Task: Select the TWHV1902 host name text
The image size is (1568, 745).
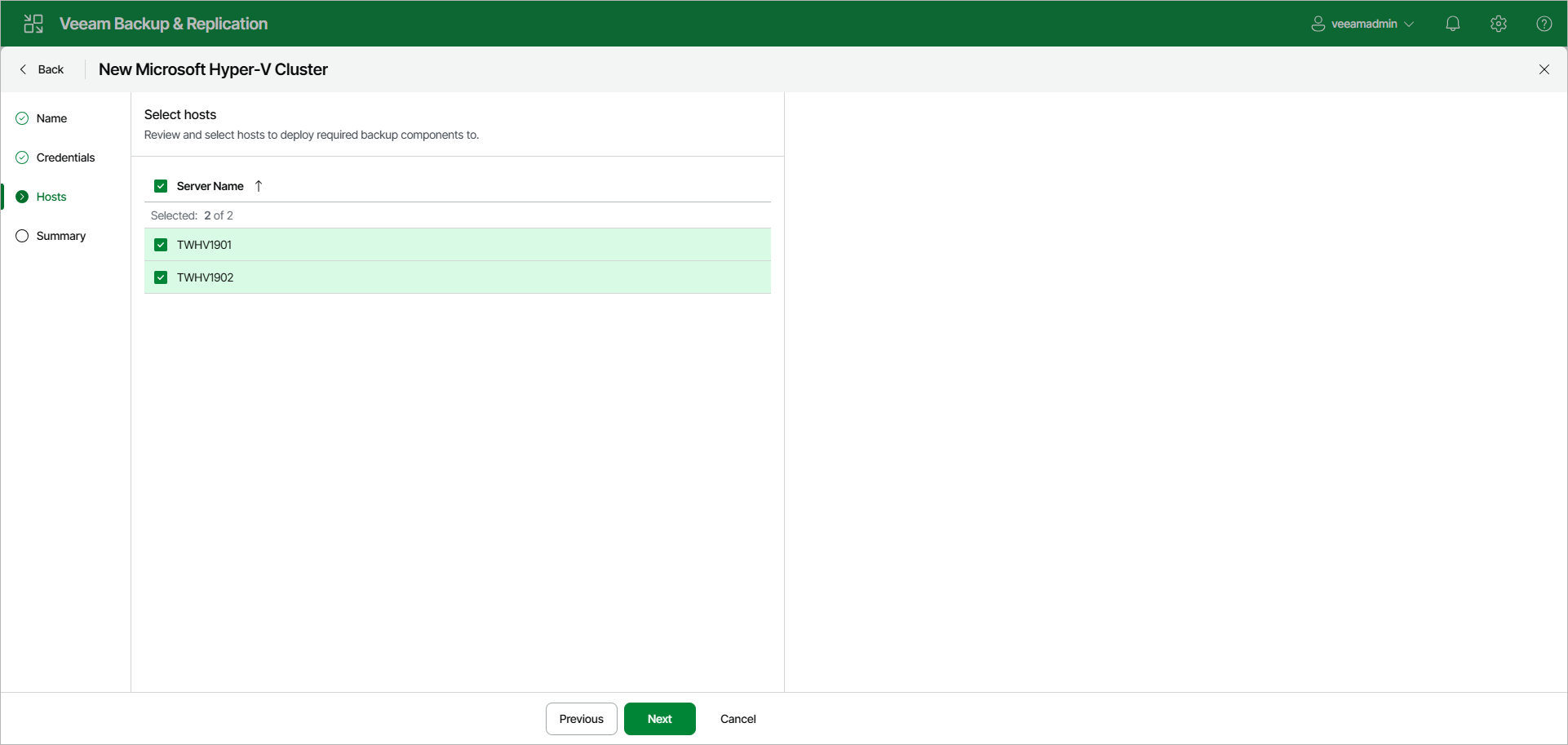Action: pos(205,277)
